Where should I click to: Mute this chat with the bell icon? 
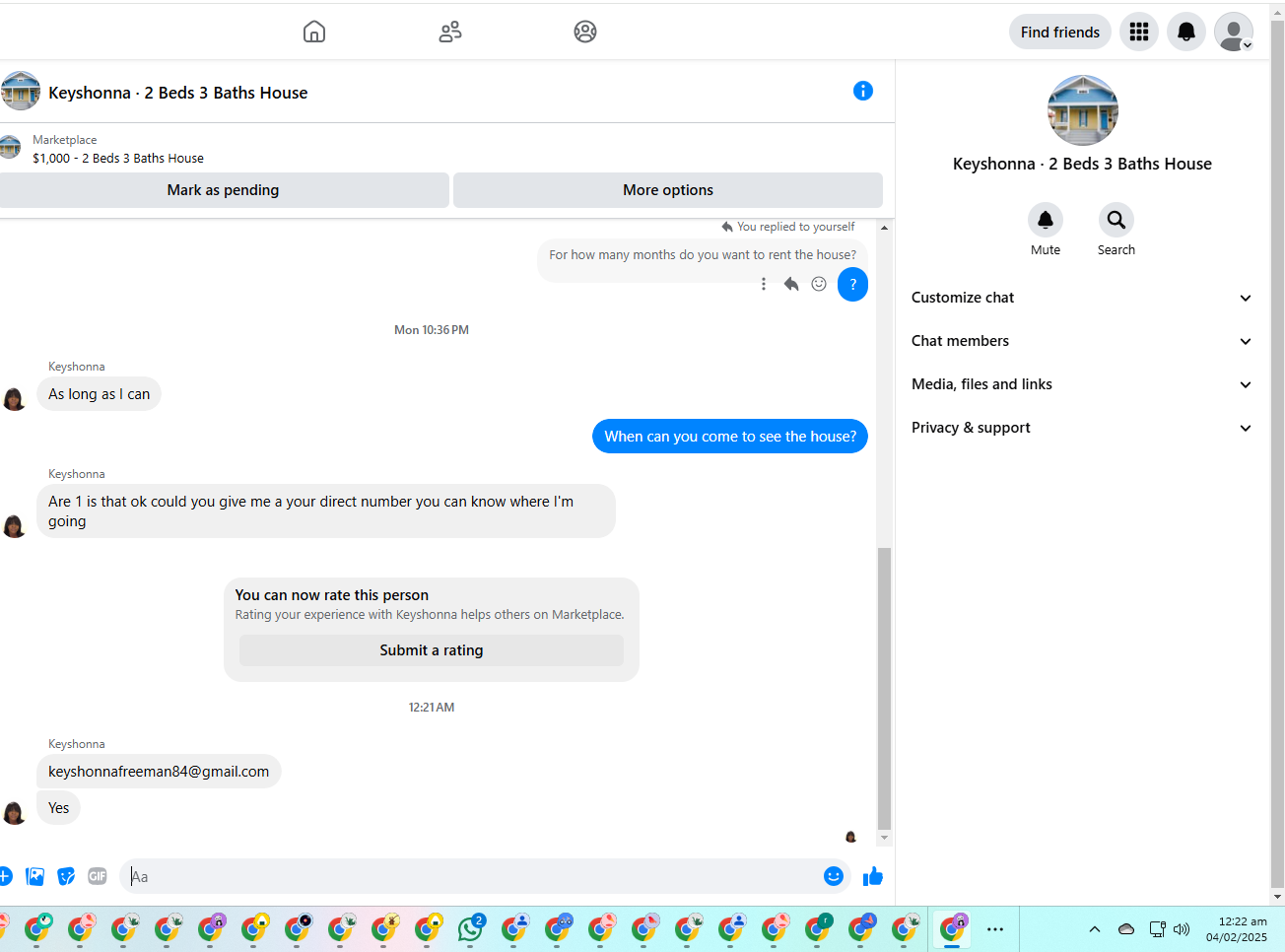click(x=1046, y=220)
